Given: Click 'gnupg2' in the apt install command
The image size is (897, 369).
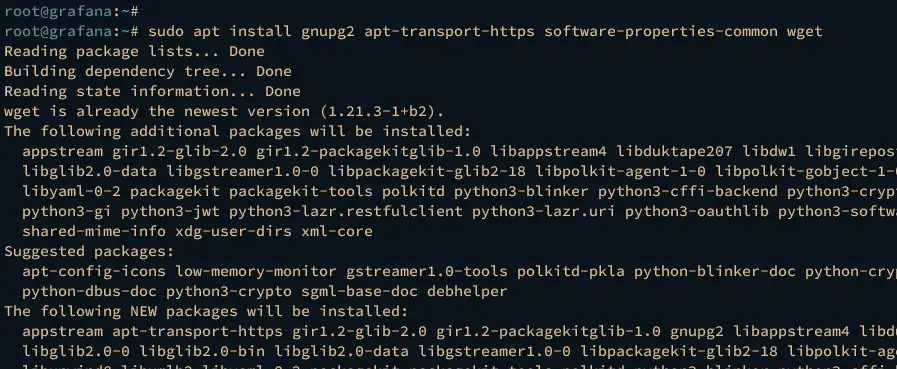Looking at the screenshot, I should pyautogui.click(x=328, y=31).
